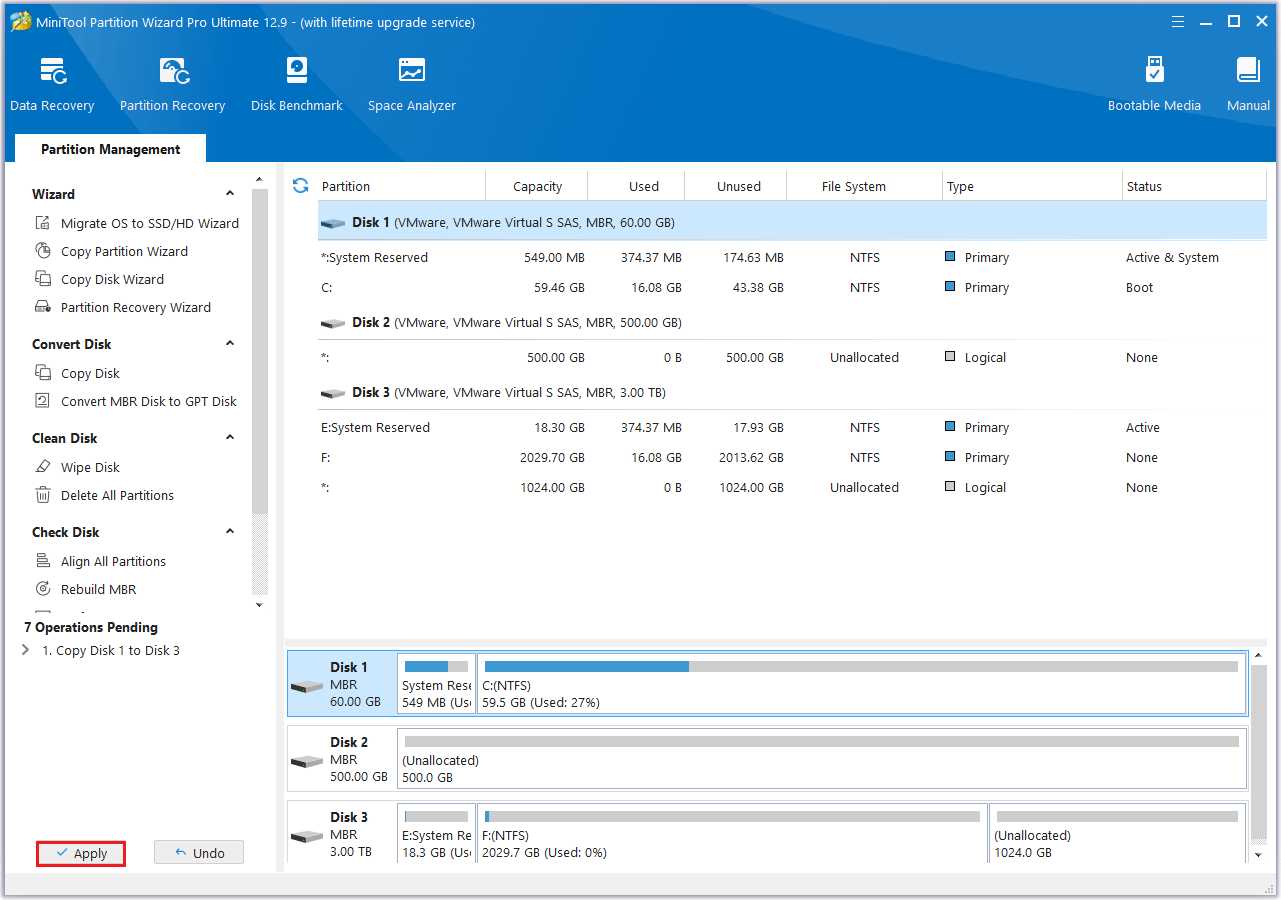Select the Disk 2 header row in the table

click(792, 322)
